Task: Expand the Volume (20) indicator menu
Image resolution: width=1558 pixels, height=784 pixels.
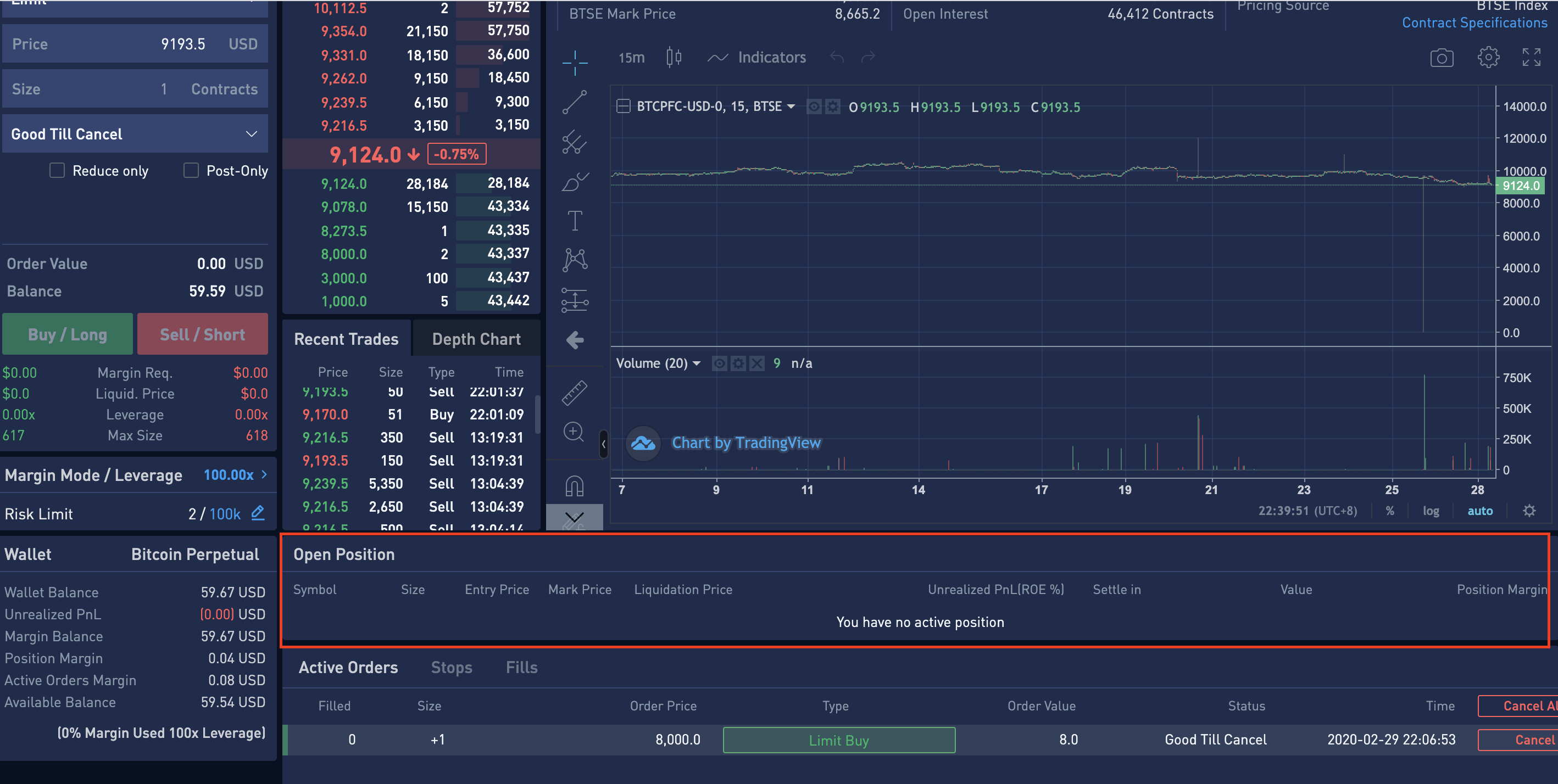Action: [x=697, y=363]
